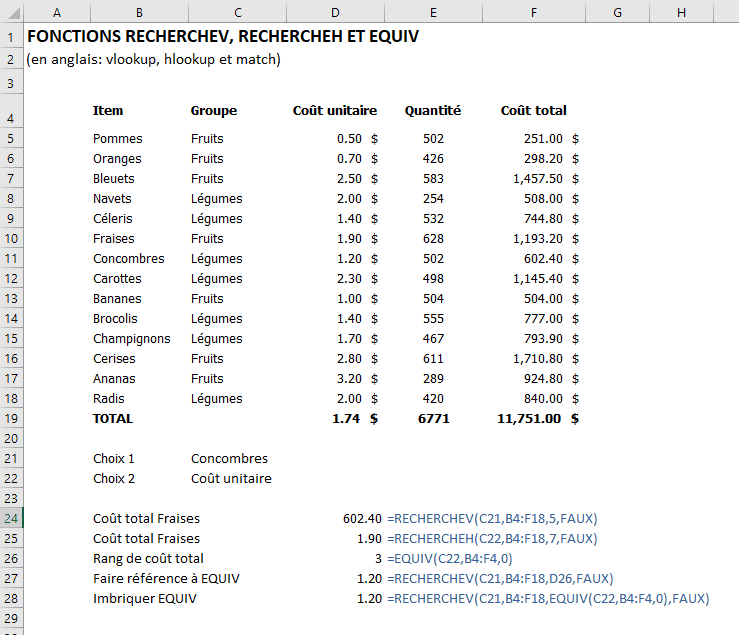Select row 19 header

click(10, 419)
